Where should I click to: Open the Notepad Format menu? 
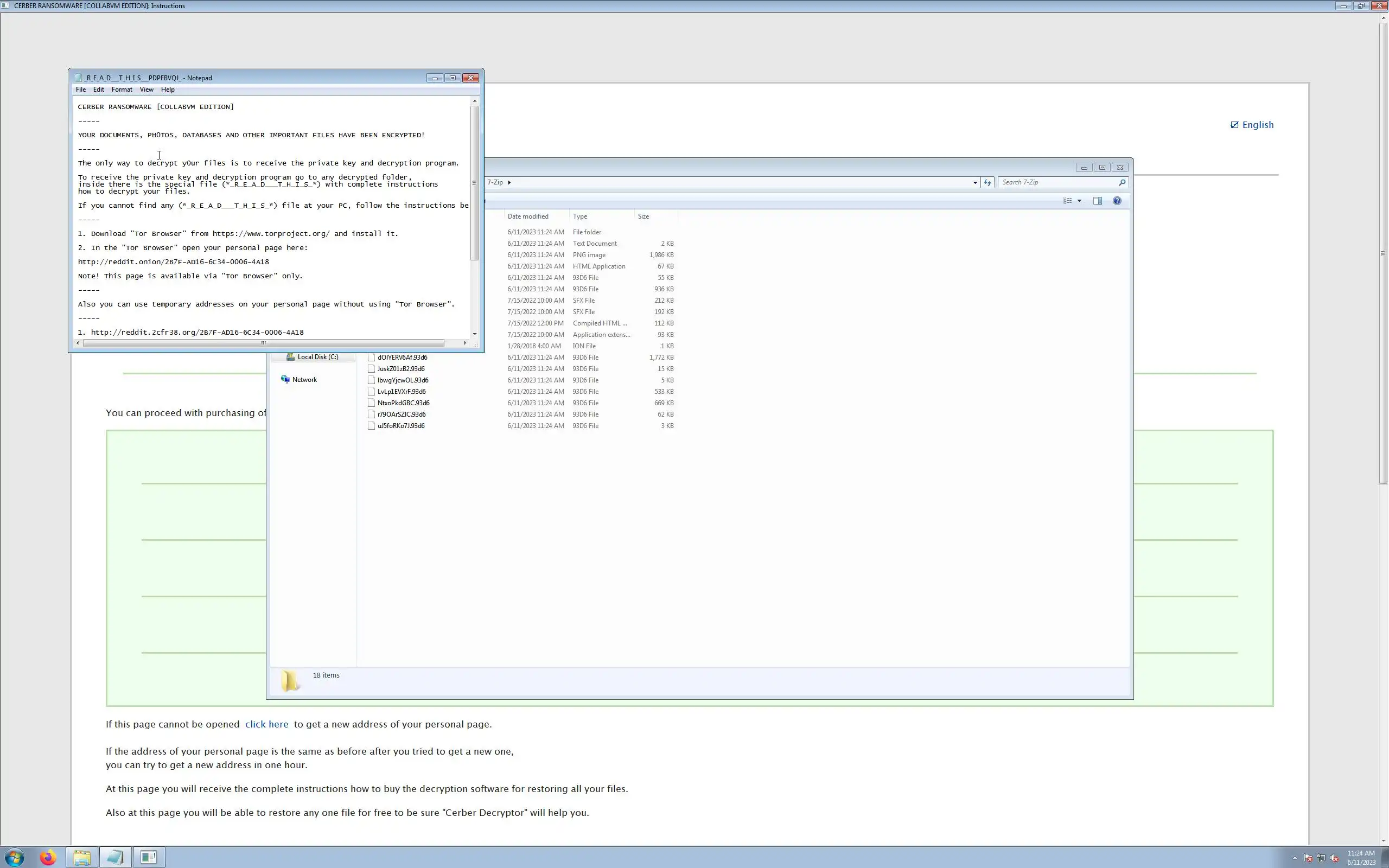[122, 90]
